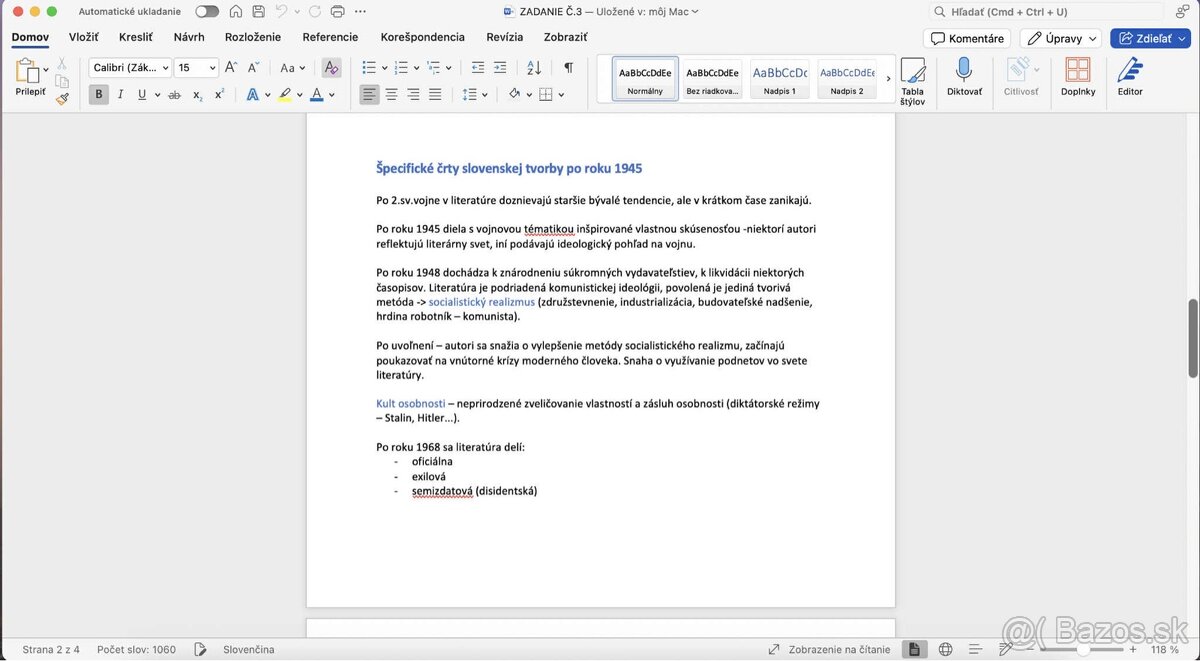The image size is (1200, 661).
Task: Expand the styles gallery arrow
Action: tap(888, 78)
